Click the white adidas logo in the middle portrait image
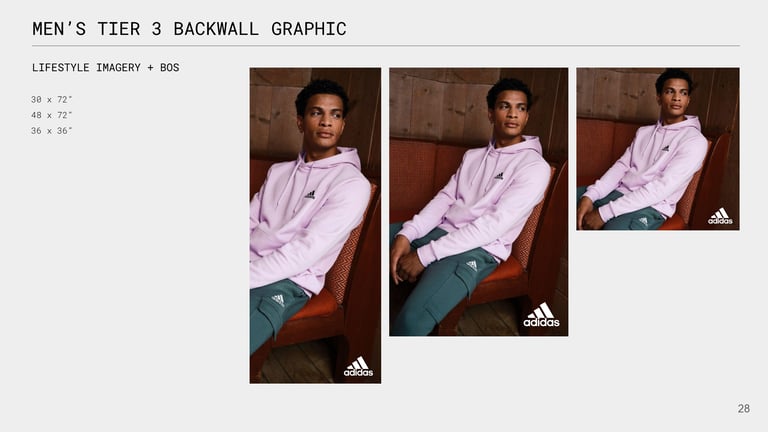The image size is (768, 432). pyautogui.click(x=541, y=315)
